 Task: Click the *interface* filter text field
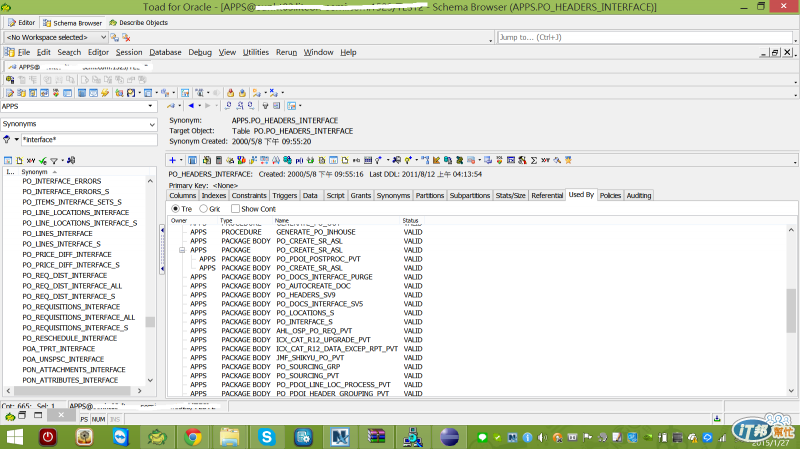pos(89,139)
